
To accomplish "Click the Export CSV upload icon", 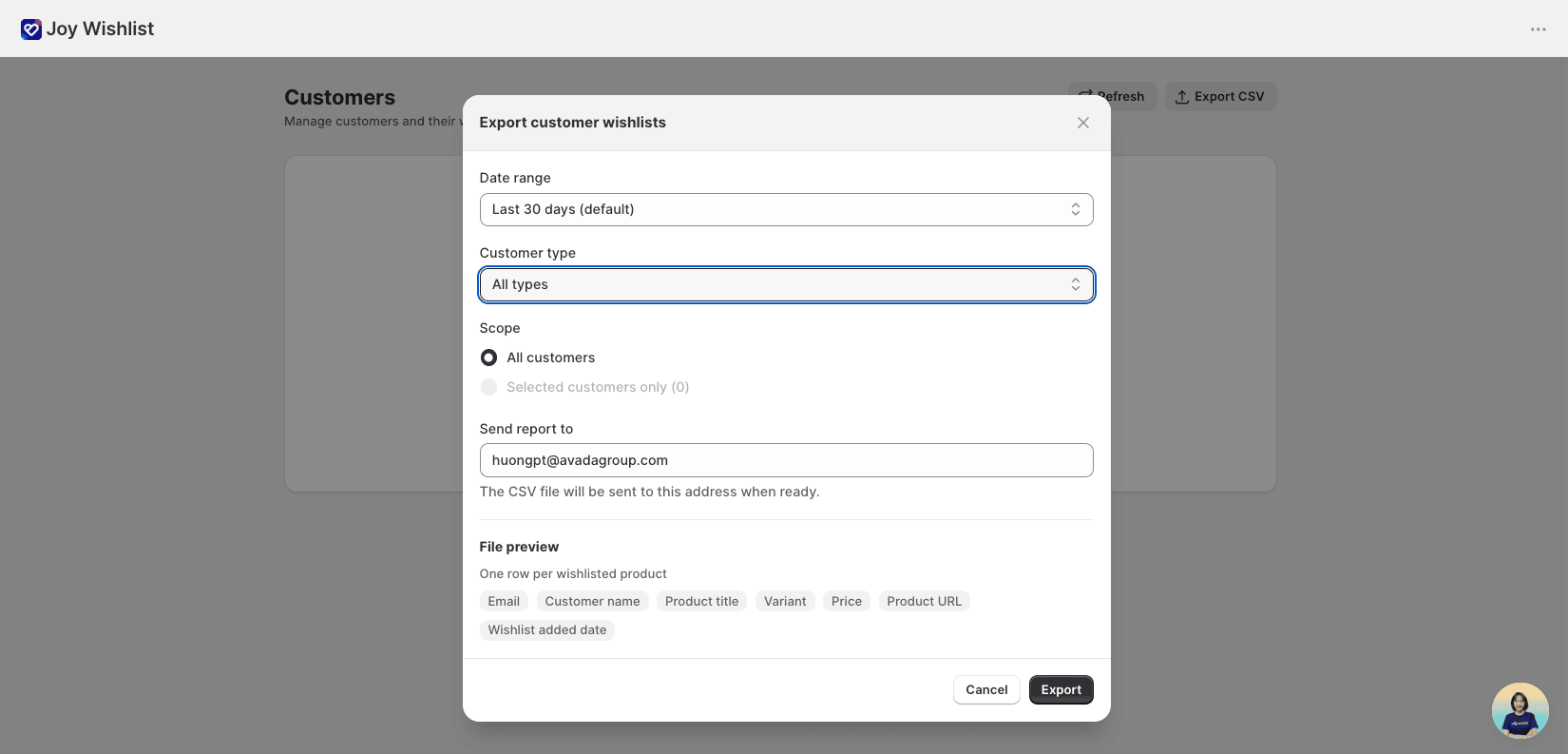I will 1182,97.
